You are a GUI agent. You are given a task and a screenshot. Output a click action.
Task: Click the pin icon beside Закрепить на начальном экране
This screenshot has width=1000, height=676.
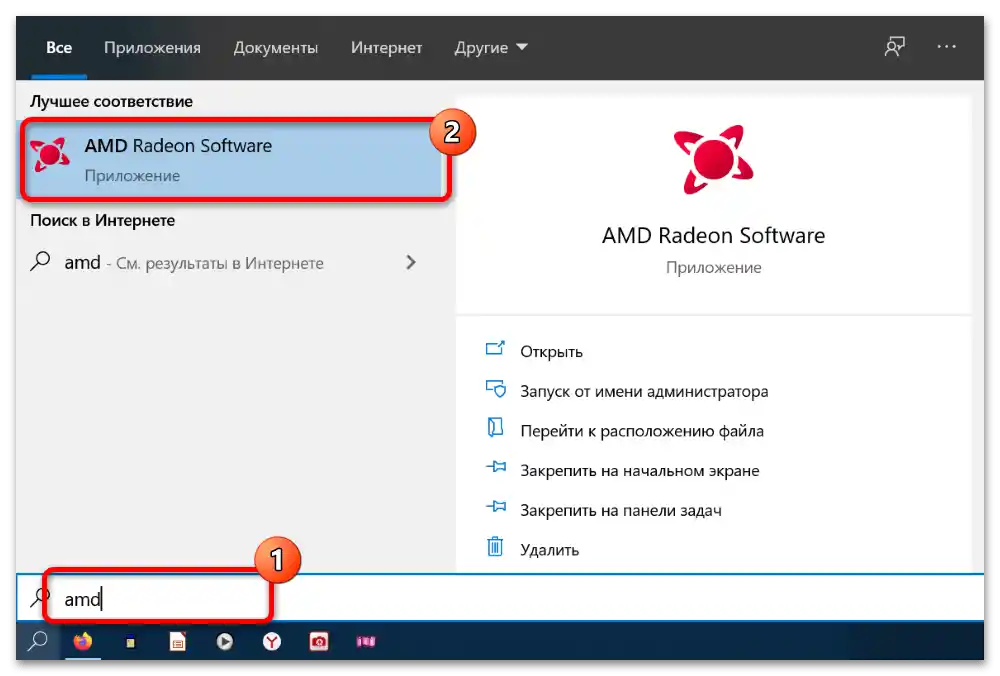point(496,467)
